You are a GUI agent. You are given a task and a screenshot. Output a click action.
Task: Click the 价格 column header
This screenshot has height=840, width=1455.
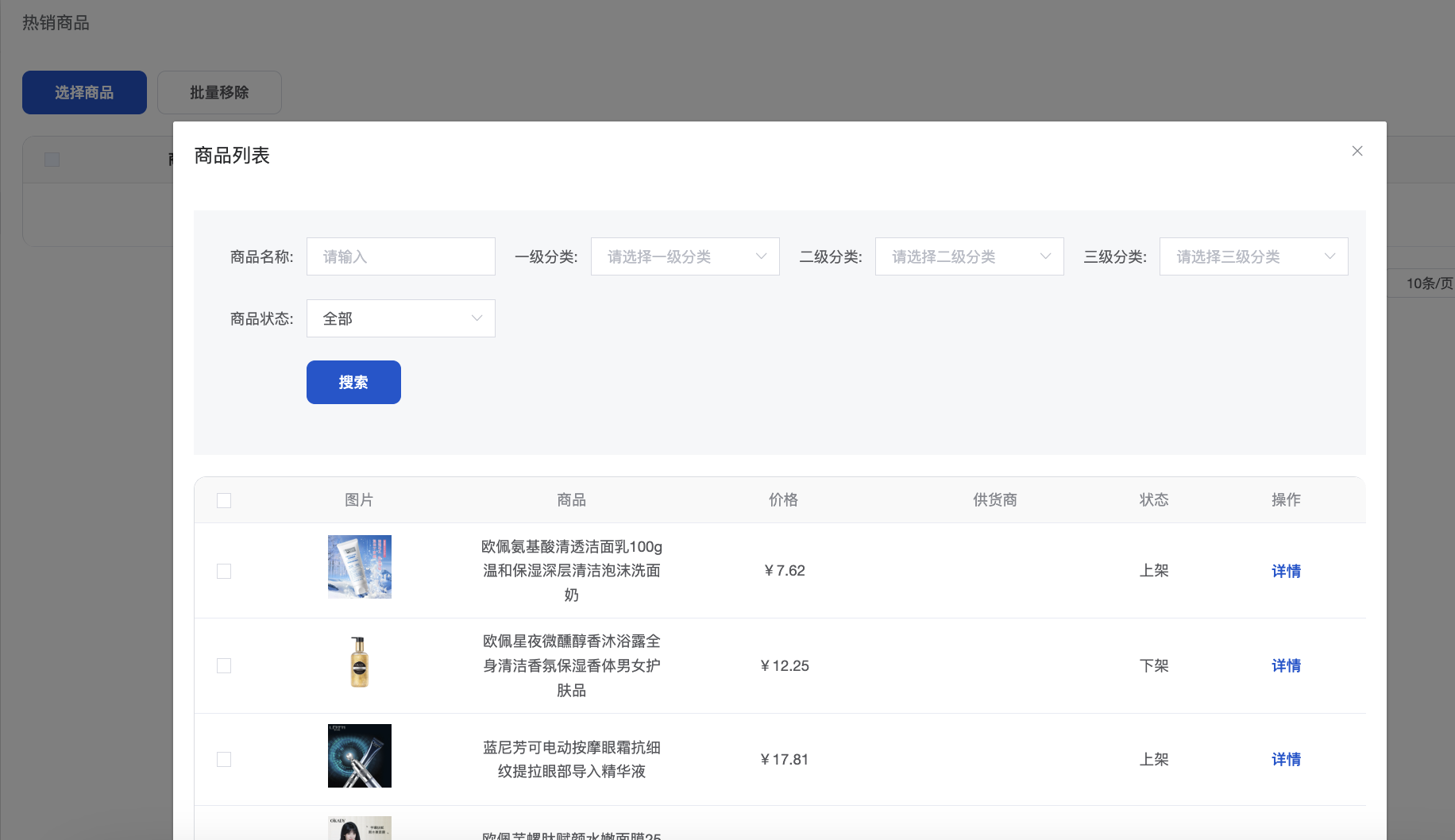coord(783,499)
